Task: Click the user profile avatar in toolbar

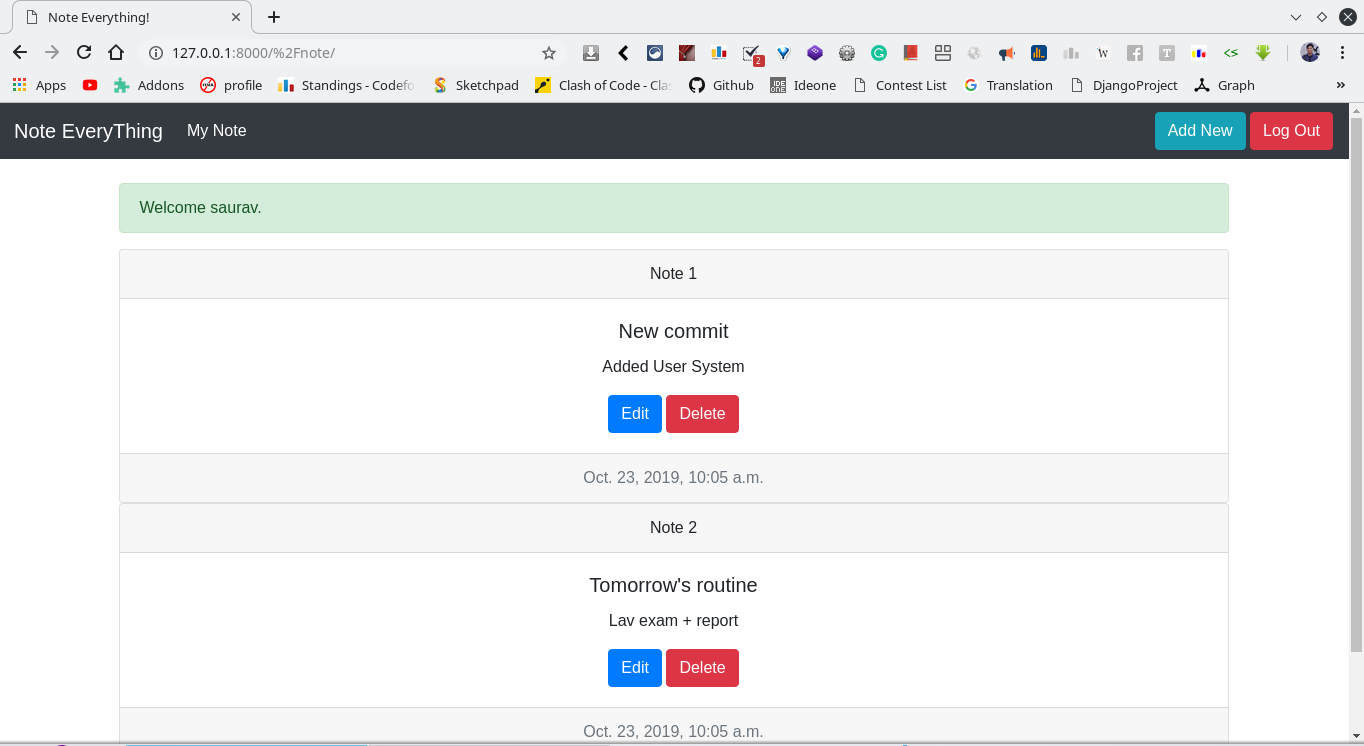Action: click(1310, 53)
